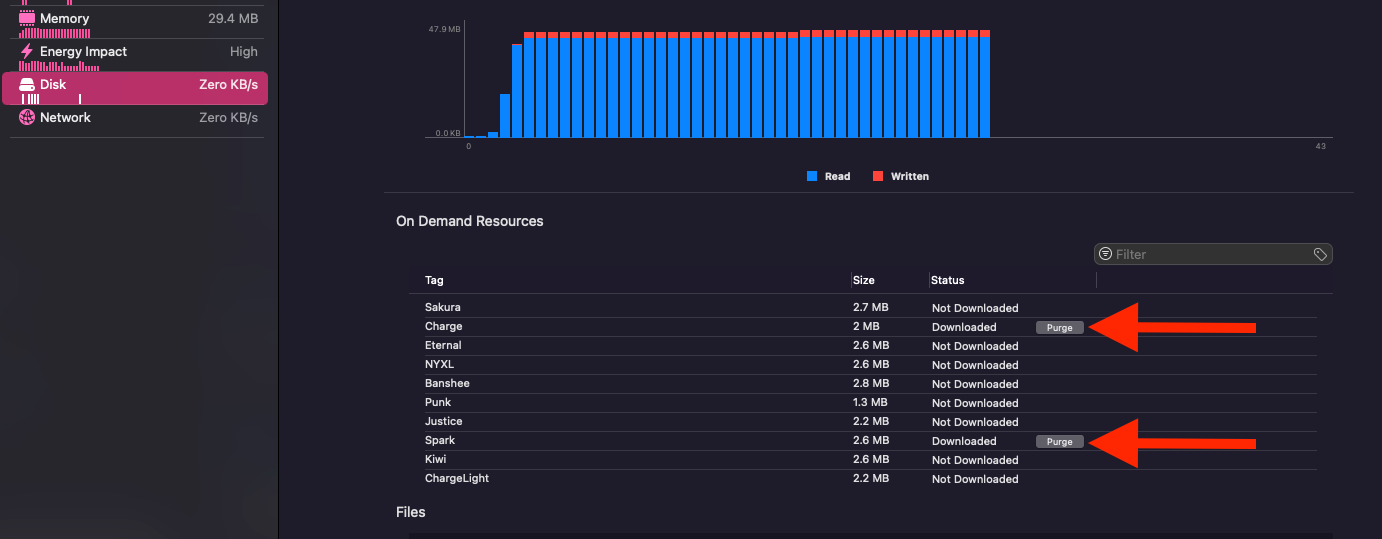1382x539 pixels.
Task: Select the Memory gauge icon
Action: point(27,18)
